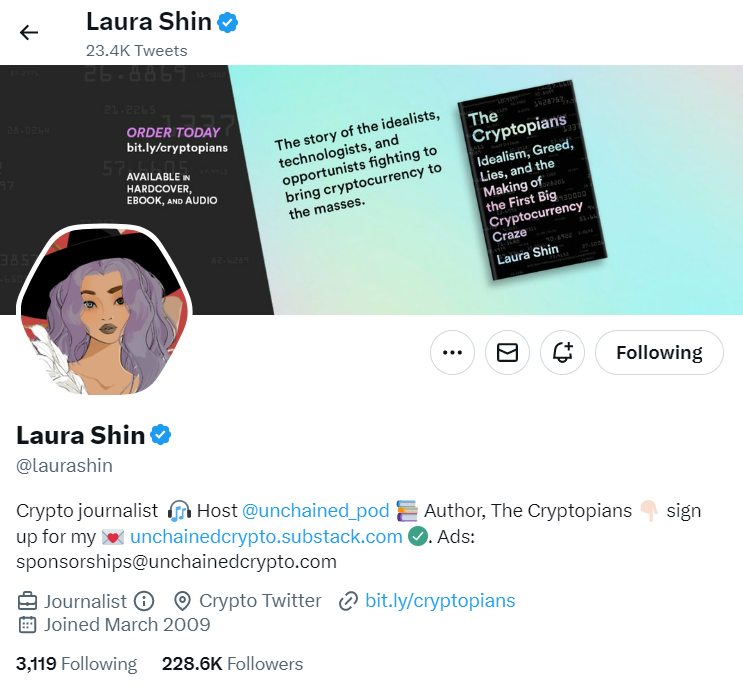The image size is (743, 688).
Task: View the 228.6K Followers list
Action: click(x=232, y=664)
